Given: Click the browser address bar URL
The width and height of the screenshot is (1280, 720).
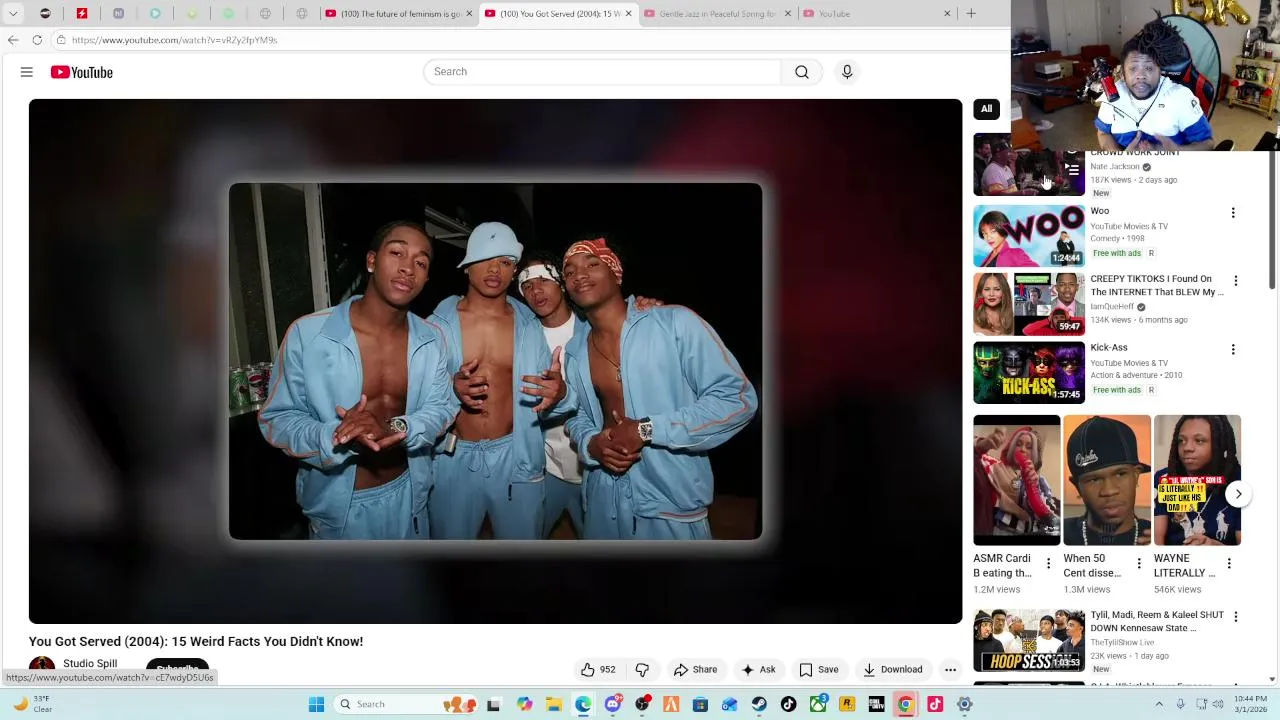Looking at the screenshot, I should coord(174,40).
